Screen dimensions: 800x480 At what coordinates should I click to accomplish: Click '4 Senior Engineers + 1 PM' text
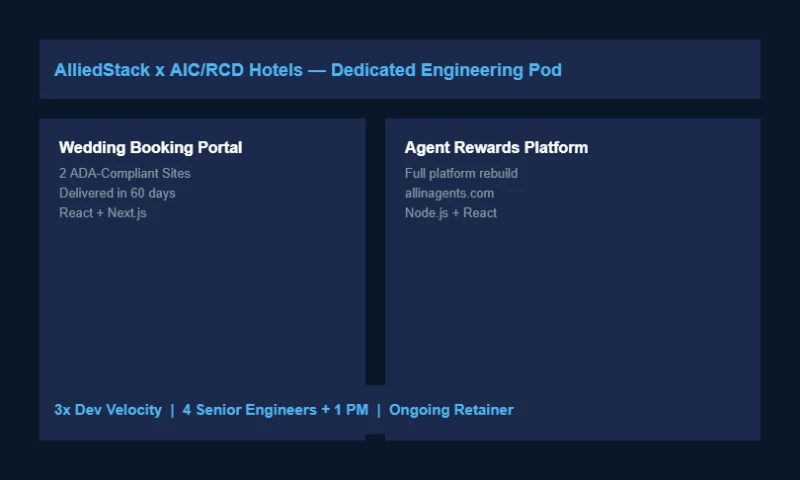[x=275, y=410]
